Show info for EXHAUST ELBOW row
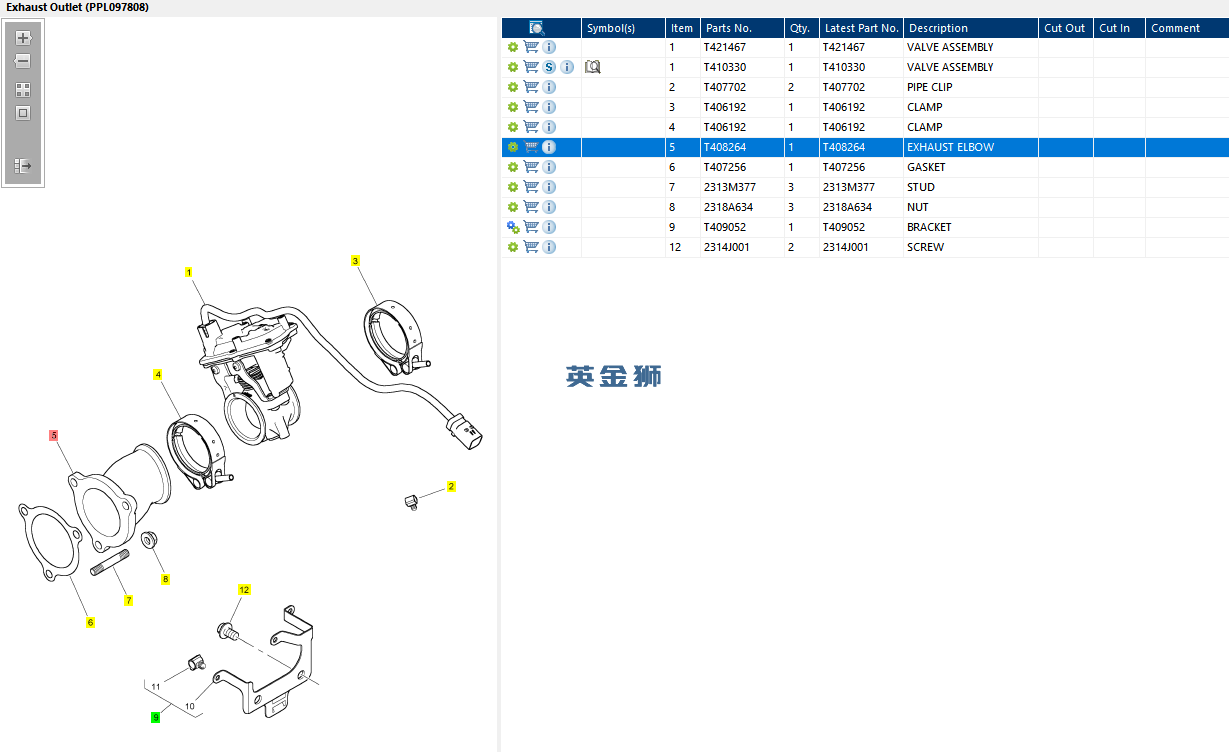 [549, 147]
